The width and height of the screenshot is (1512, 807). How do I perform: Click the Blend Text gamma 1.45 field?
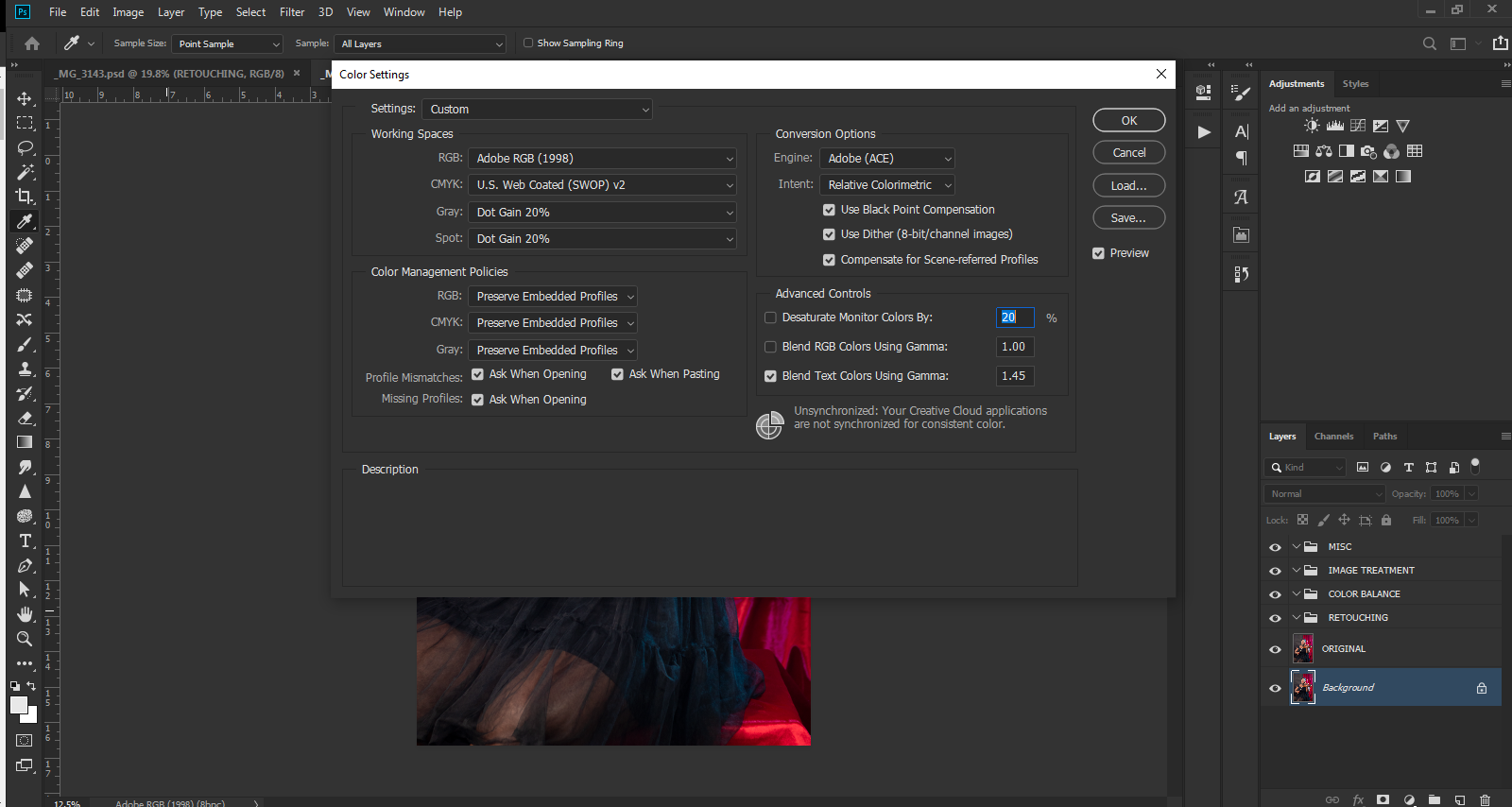pos(1015,376)
